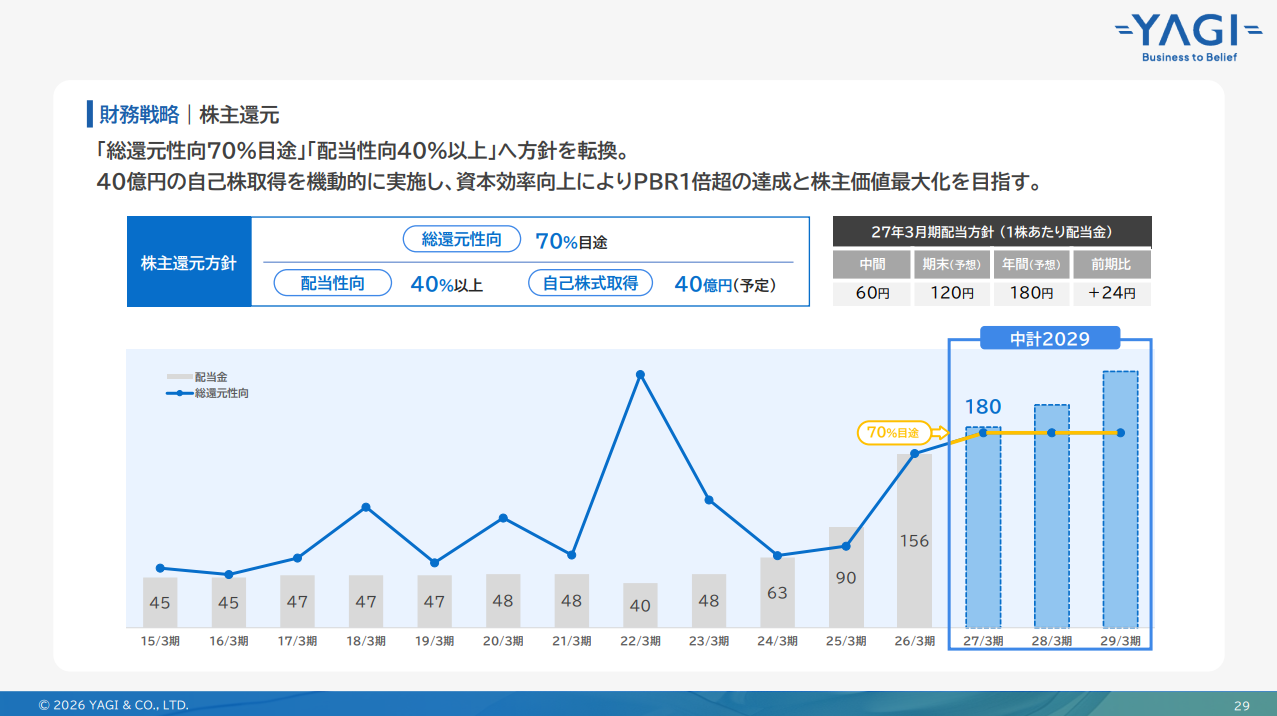Click the 70%目途 value text

pyautogui.click(x=571, y=241)
